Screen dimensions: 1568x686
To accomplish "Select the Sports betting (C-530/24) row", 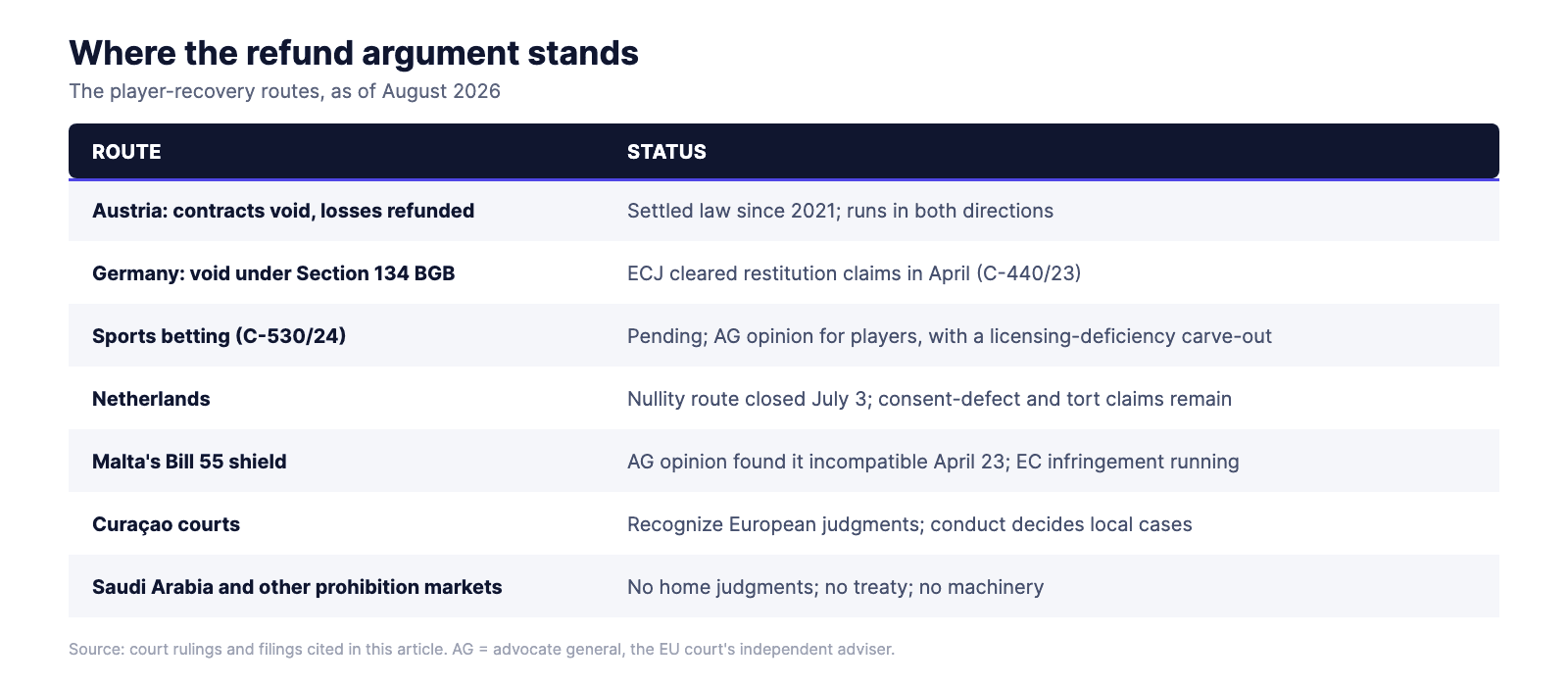I will (784, 335).
